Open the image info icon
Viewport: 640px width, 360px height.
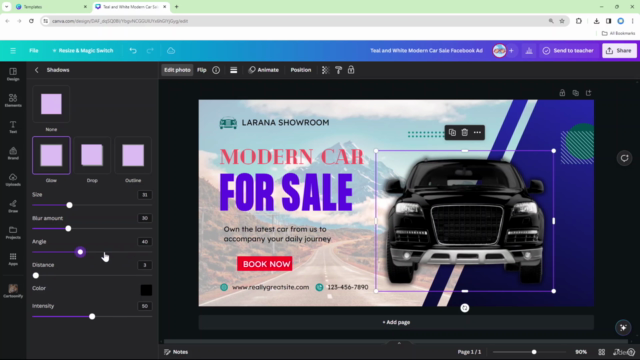pyautogui.click(x=216, y=70)
